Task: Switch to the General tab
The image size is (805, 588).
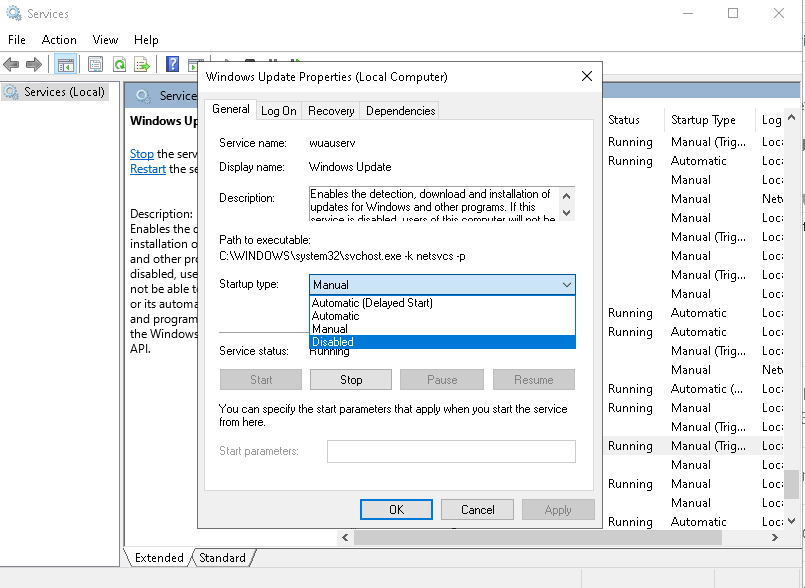Action: pos(231,109)
